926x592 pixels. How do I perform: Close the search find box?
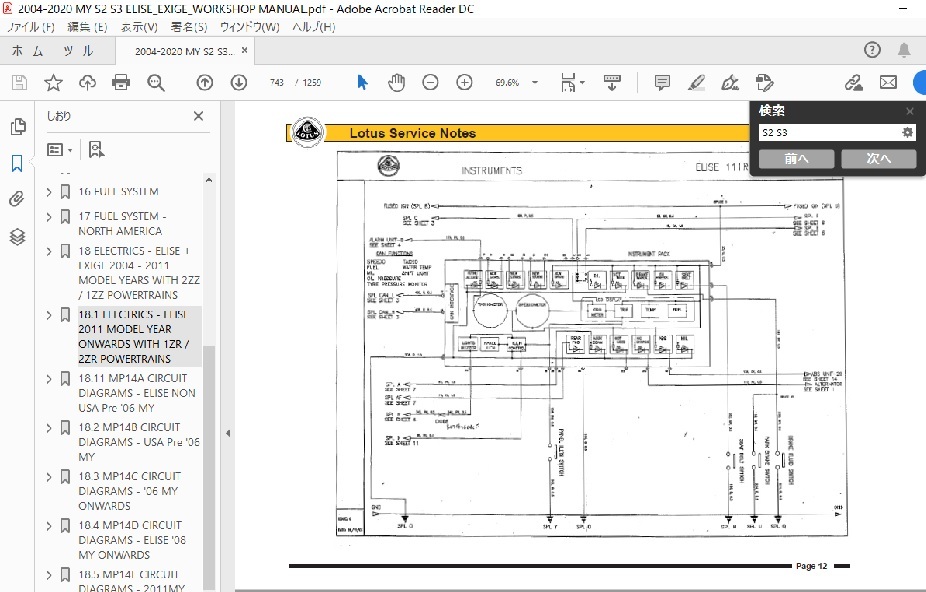[909, 111]
